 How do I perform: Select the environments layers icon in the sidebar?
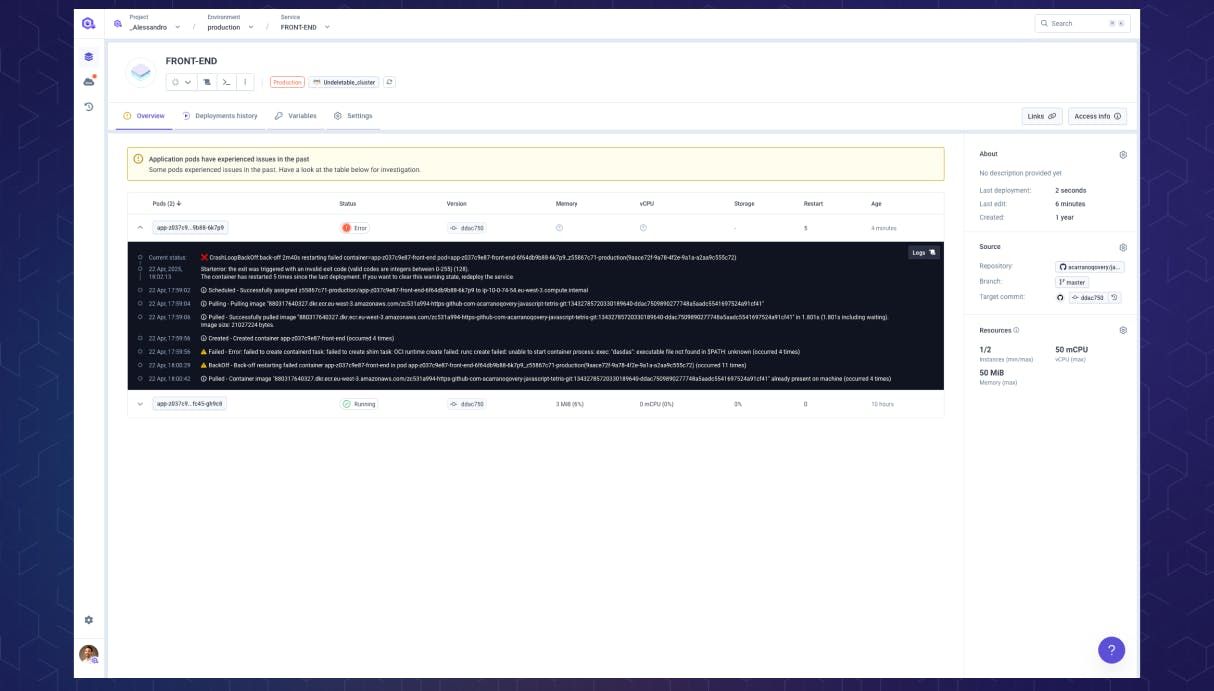88,57
